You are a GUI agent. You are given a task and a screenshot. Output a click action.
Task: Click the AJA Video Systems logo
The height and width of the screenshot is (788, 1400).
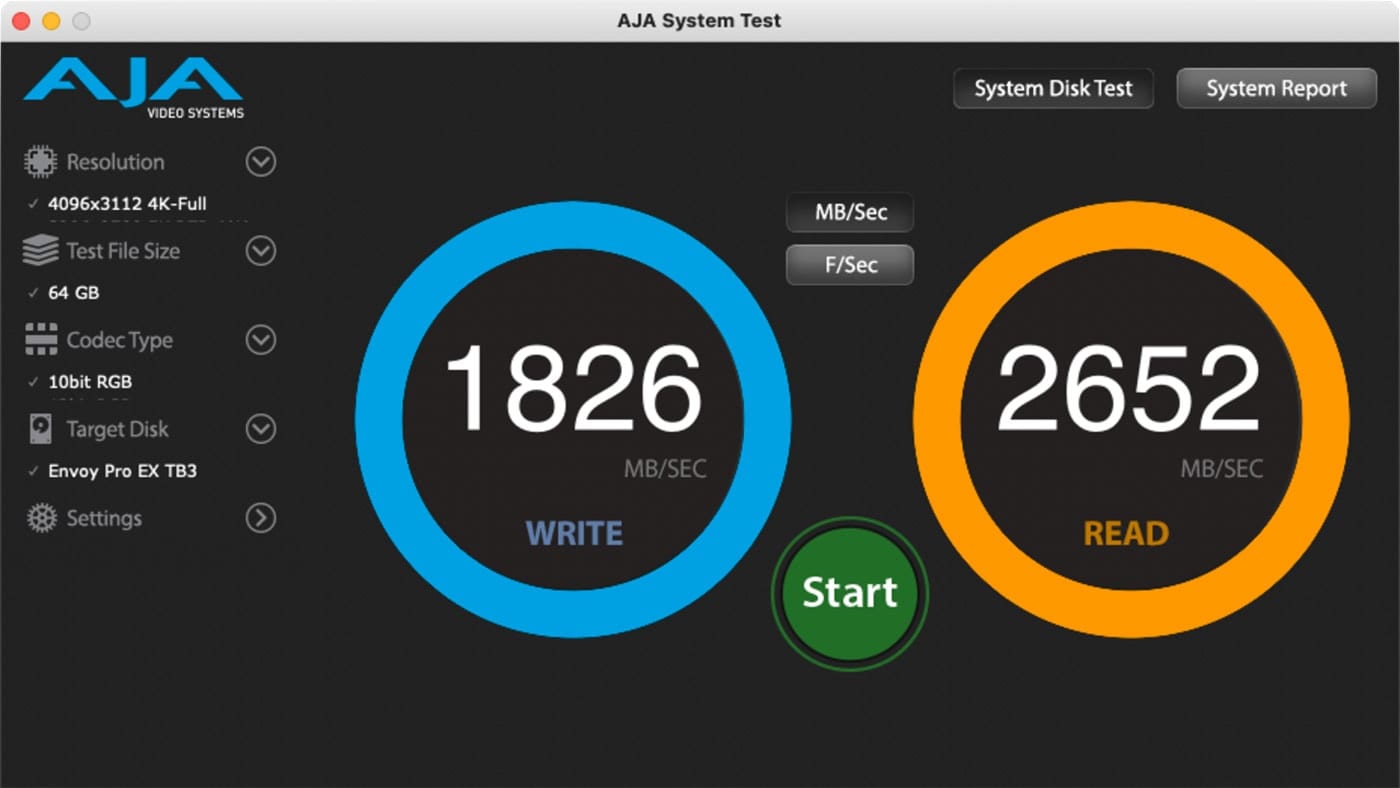click(133, 89)
